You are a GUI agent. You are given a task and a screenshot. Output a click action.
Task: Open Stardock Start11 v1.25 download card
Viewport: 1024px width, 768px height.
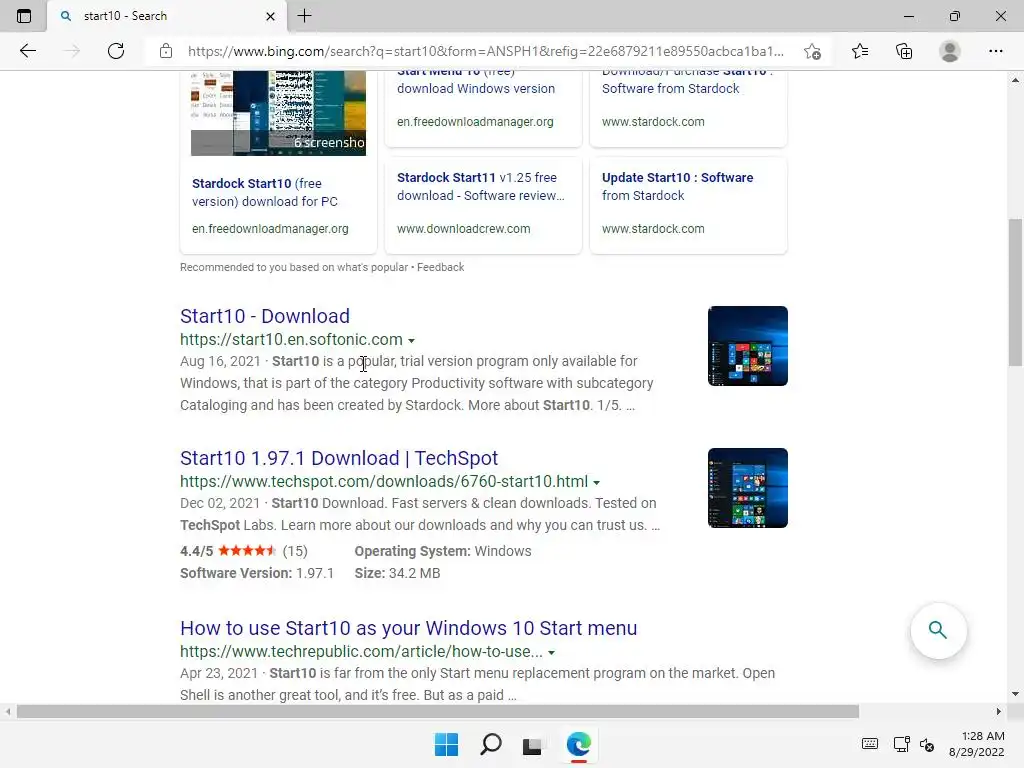point(483,204)
